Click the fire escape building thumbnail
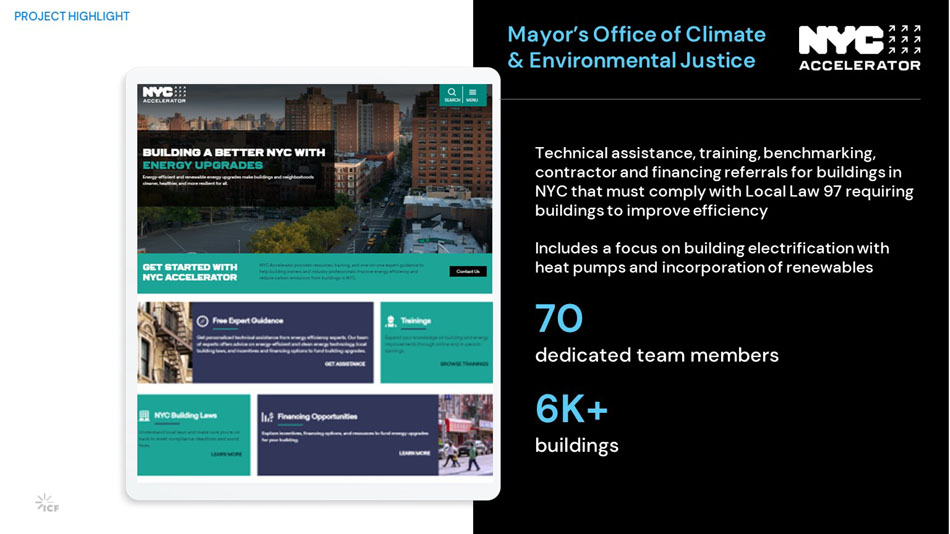The width and height of the screenshot is (950, 534). pyautogui.click(x=164, y=342)
